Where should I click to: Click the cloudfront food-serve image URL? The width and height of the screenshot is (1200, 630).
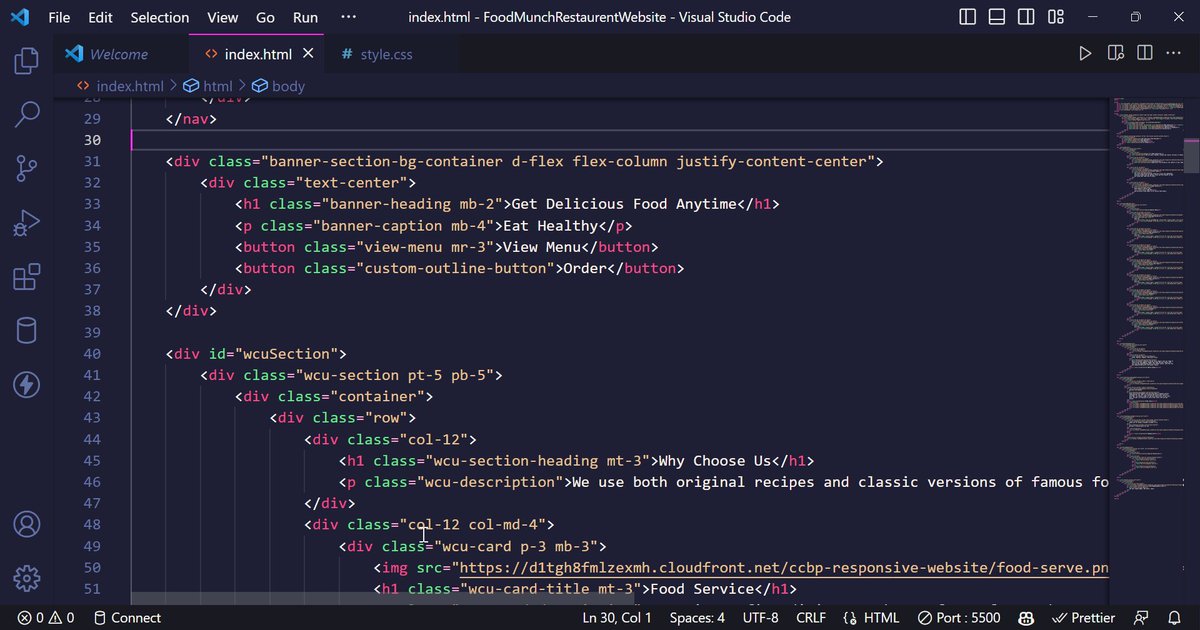click(x=783, y=568)
